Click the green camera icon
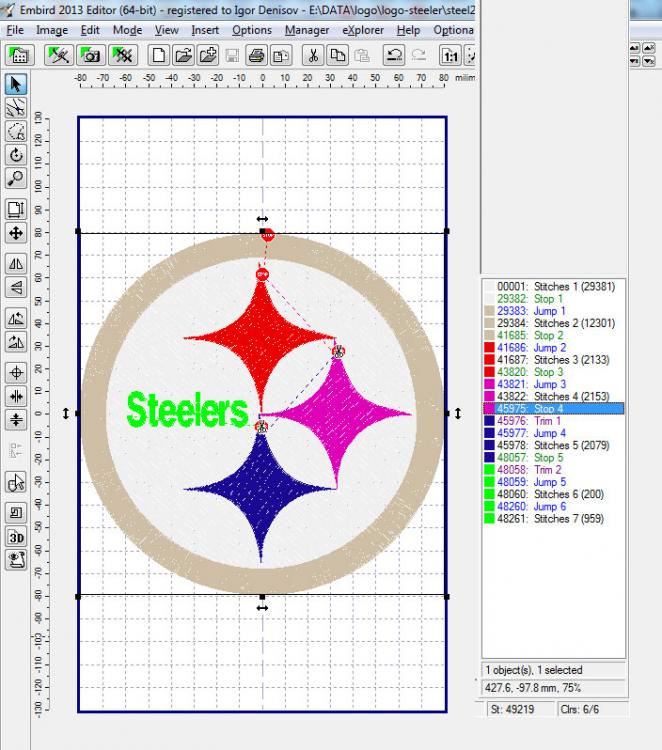662x750 pixels. point(90,55)
